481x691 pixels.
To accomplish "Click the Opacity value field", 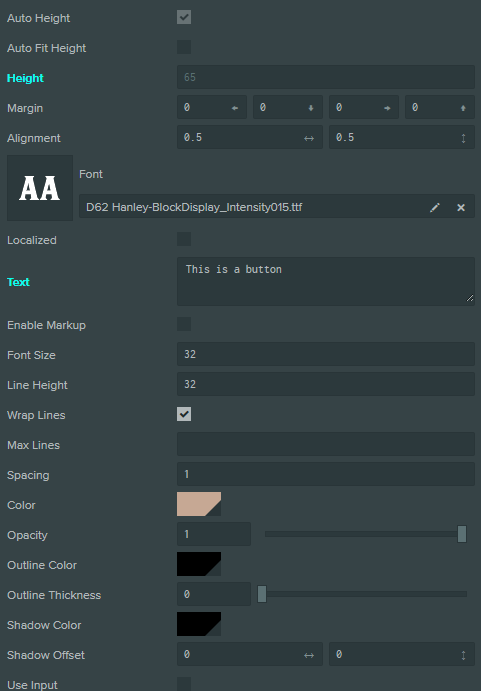I will pyautogui.click(x=214, y=534).
